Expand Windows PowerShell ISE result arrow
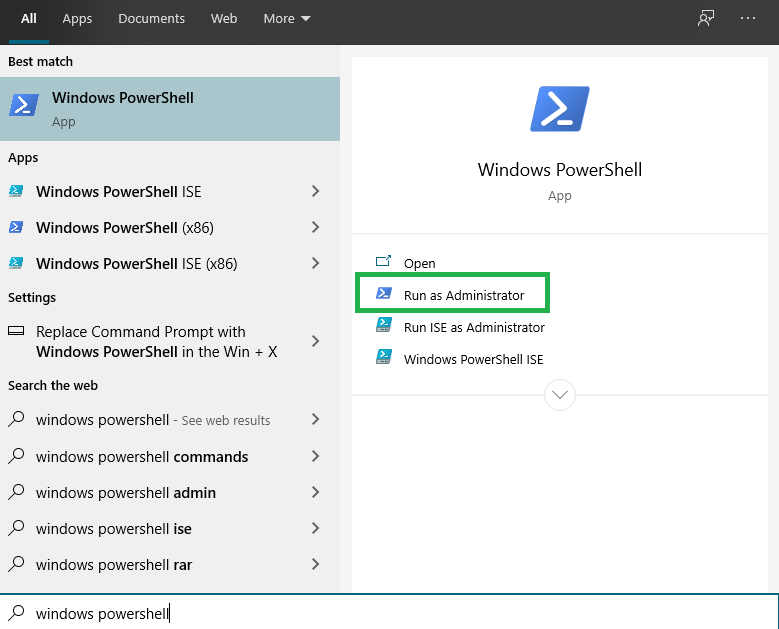Screen dimensions: 779x629 coord(315,191)
